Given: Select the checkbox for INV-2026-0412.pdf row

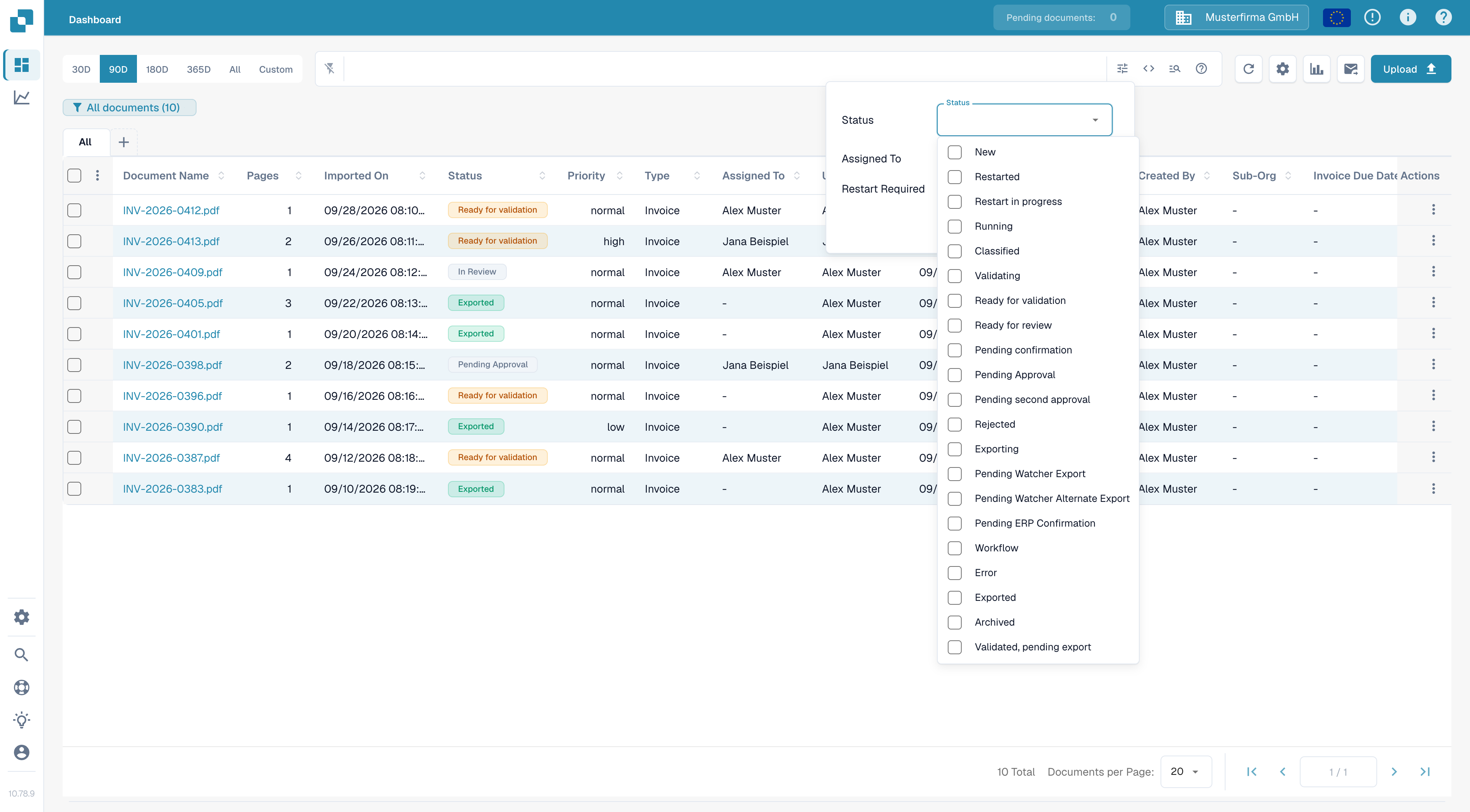Looking at the screenshot, I should 74,210.
